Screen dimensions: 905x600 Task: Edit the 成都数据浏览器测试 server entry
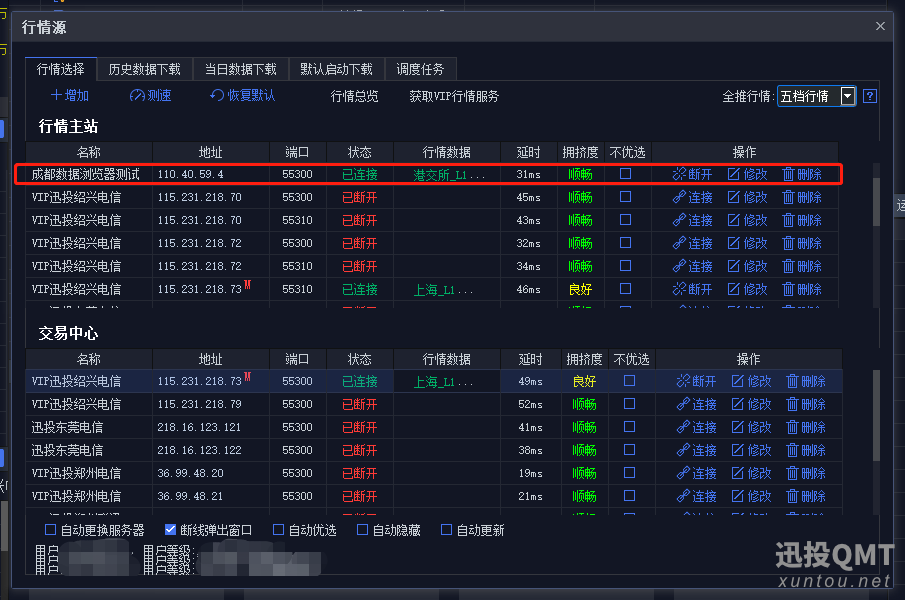747,174
